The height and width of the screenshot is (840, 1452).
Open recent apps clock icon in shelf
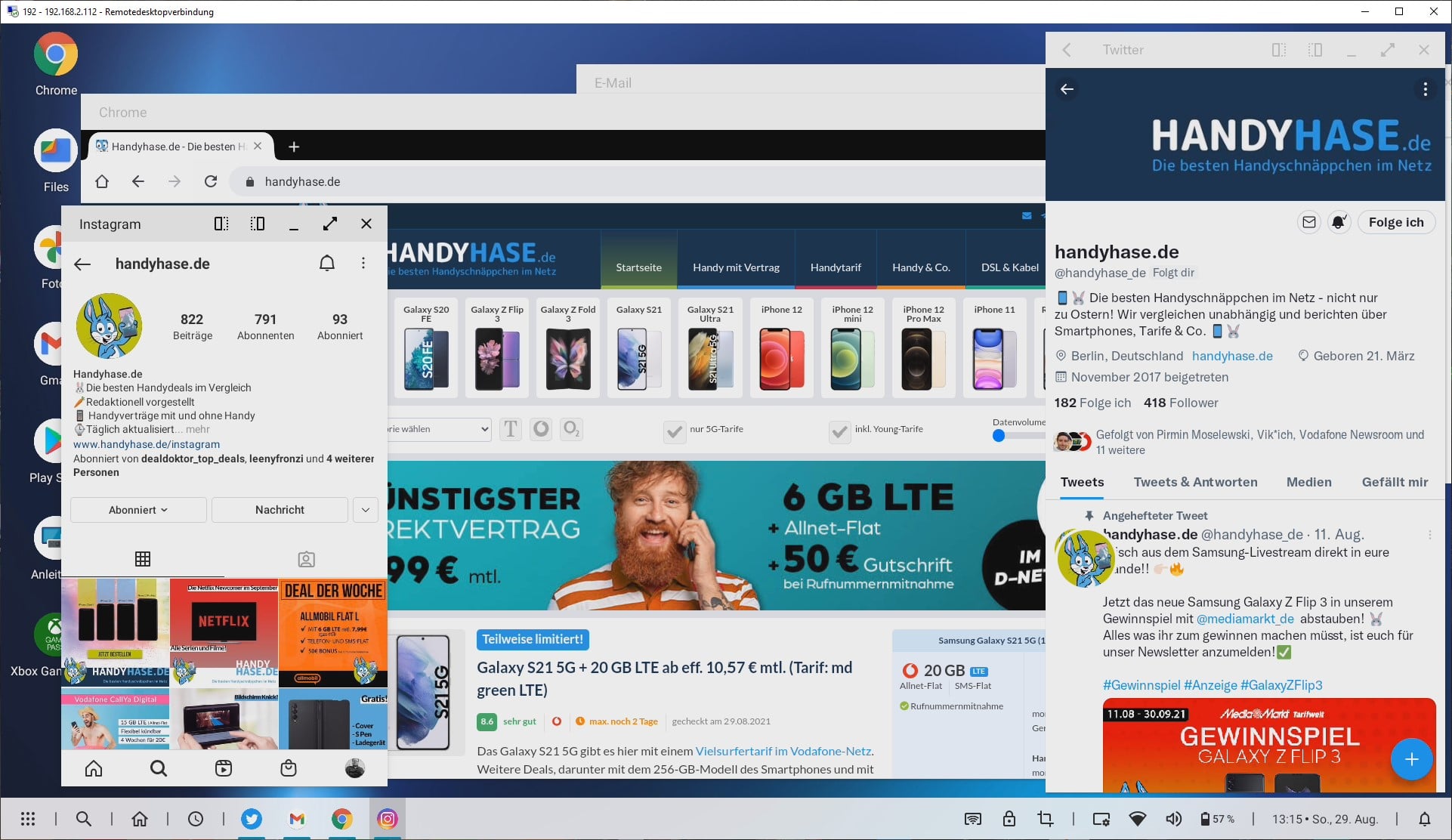coord(196,819)
